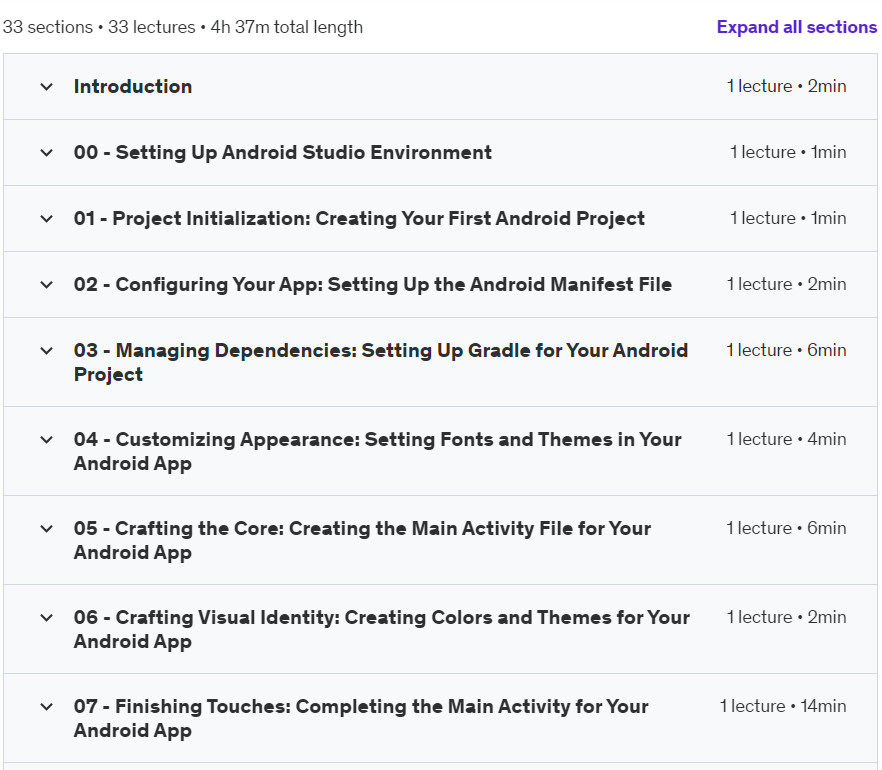Select 05 - Crafting the Core section title

tap(362, 540)
